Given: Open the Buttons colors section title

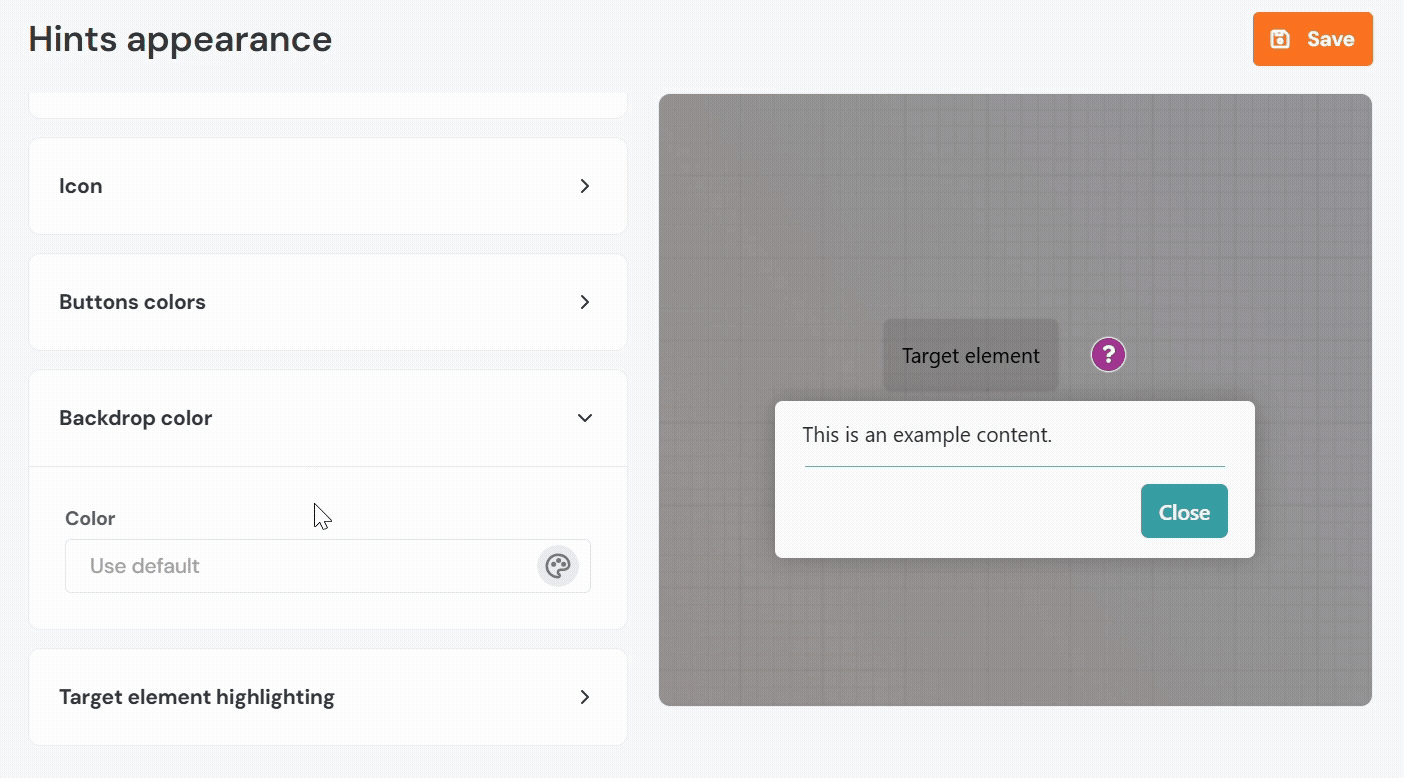Looking at the screenshot, I should coord(132,302).
